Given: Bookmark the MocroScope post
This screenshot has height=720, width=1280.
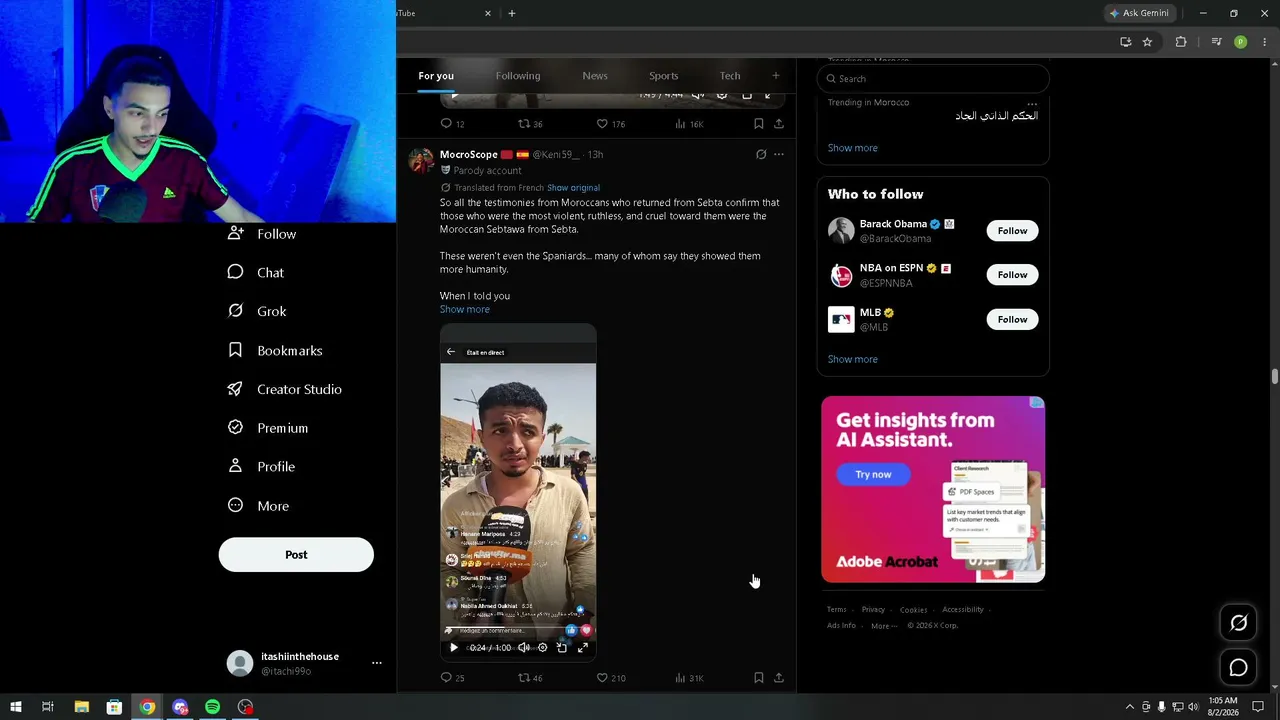Looking at the screenshot, I should (x=758, y=678).
